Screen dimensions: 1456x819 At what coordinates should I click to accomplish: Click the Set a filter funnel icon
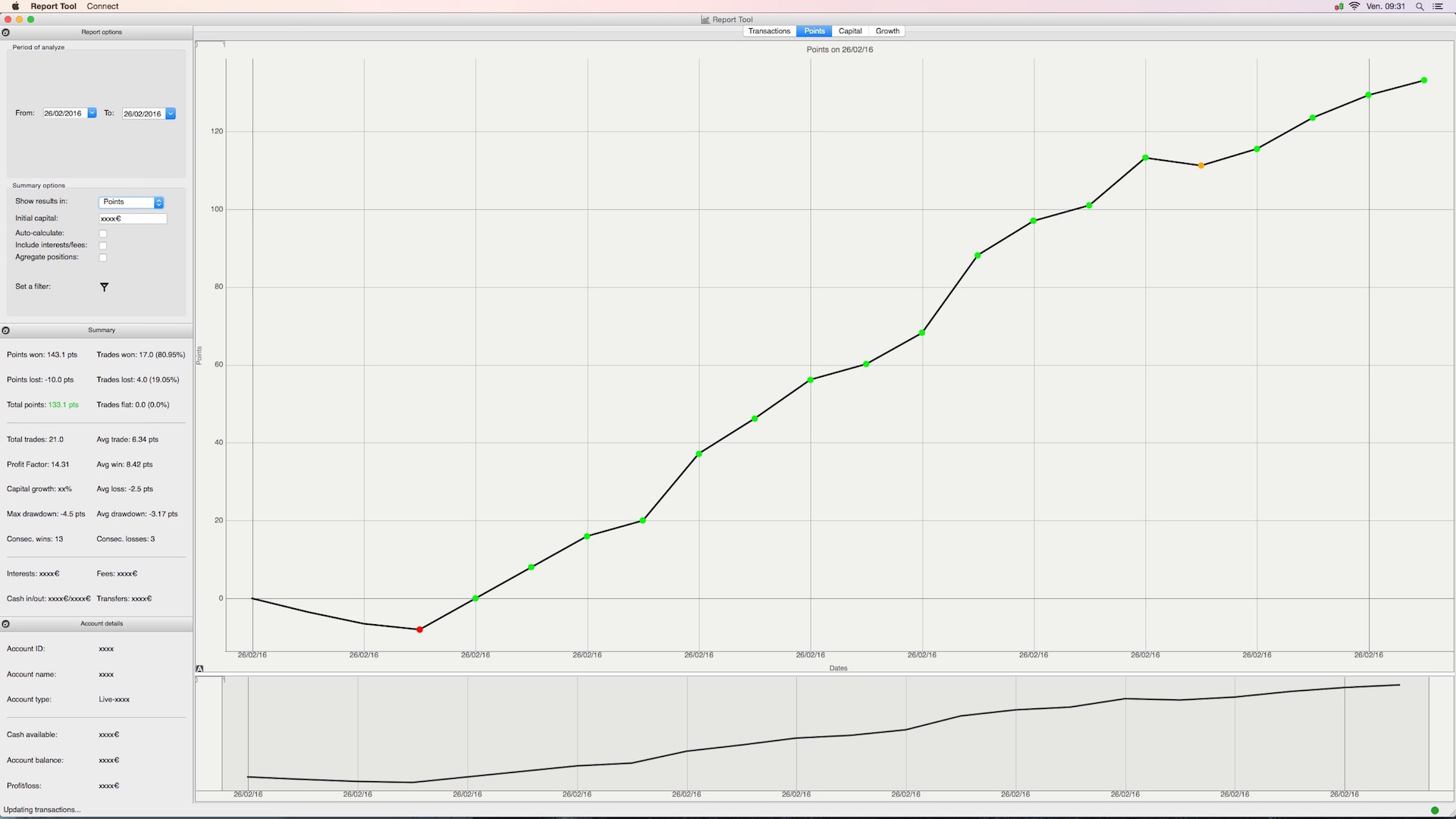[105, 287]
